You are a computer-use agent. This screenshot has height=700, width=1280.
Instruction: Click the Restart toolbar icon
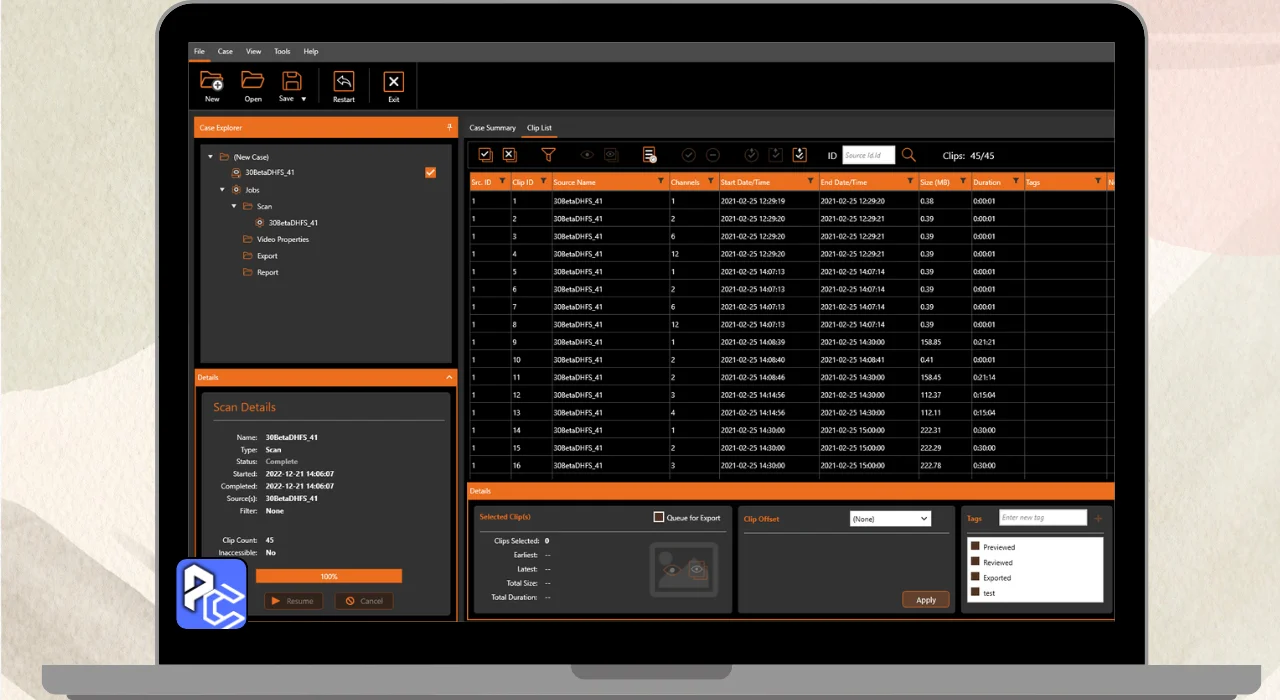click(x=344, y=82)
